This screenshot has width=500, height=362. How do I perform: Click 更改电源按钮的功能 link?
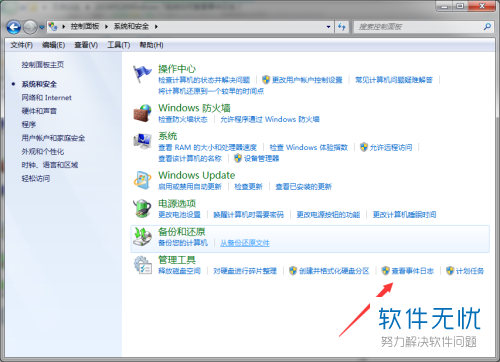coord(328,215)
